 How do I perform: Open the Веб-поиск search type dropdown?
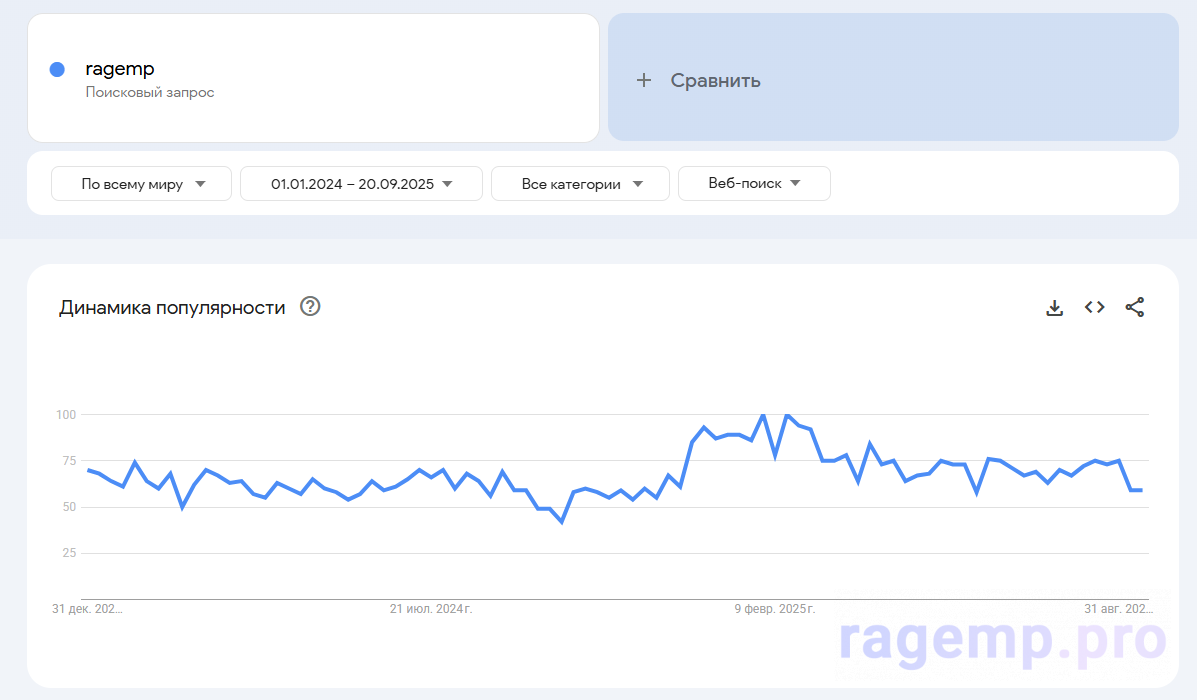pos(754,184)
